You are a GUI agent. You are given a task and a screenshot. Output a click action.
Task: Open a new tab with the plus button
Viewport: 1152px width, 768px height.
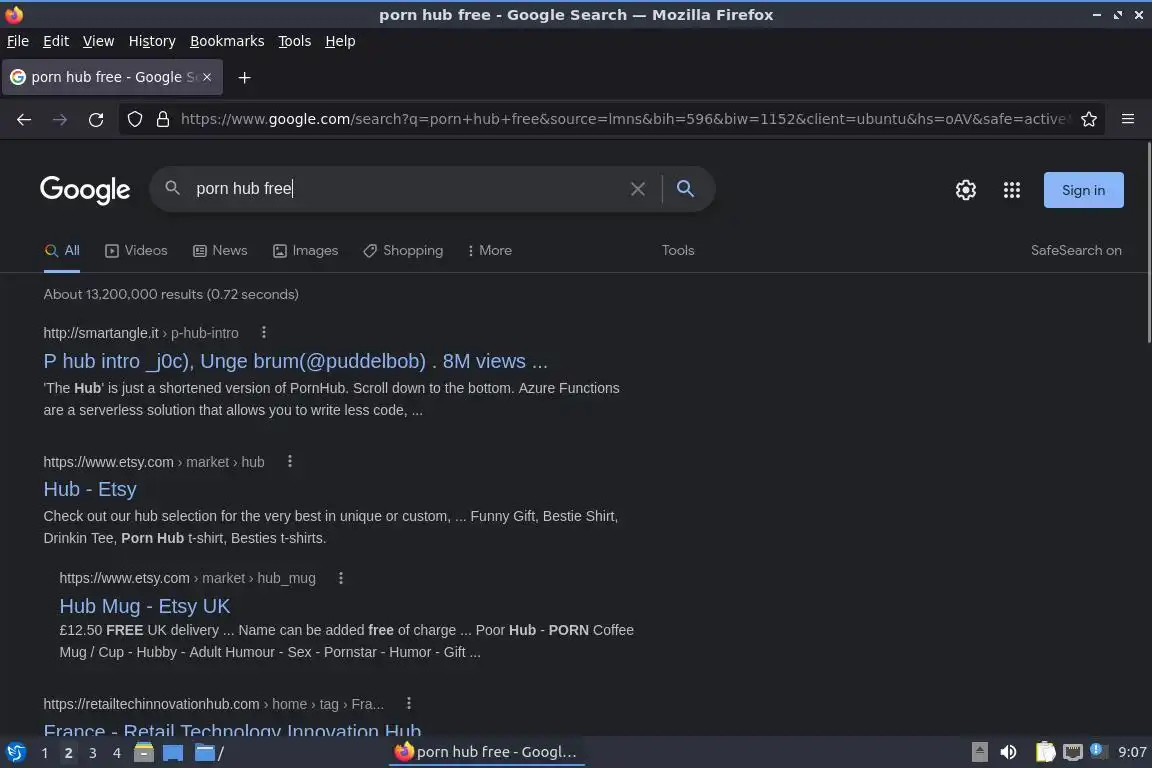[245, 77]
